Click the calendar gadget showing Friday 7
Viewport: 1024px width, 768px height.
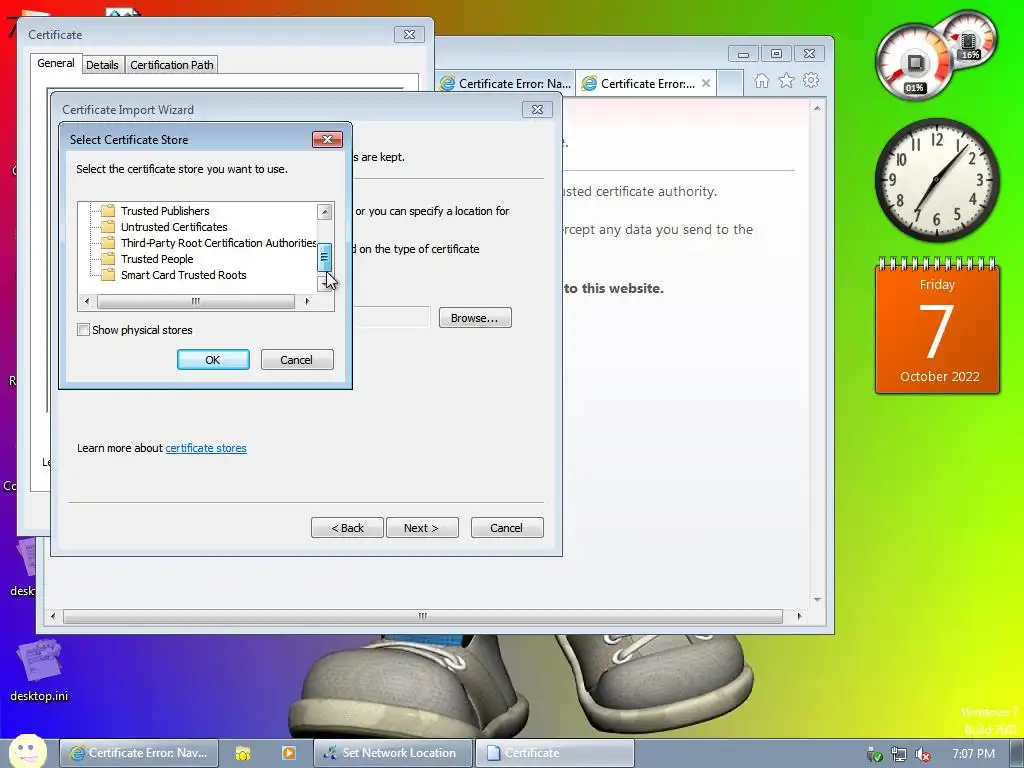click(x=937, y=325)
